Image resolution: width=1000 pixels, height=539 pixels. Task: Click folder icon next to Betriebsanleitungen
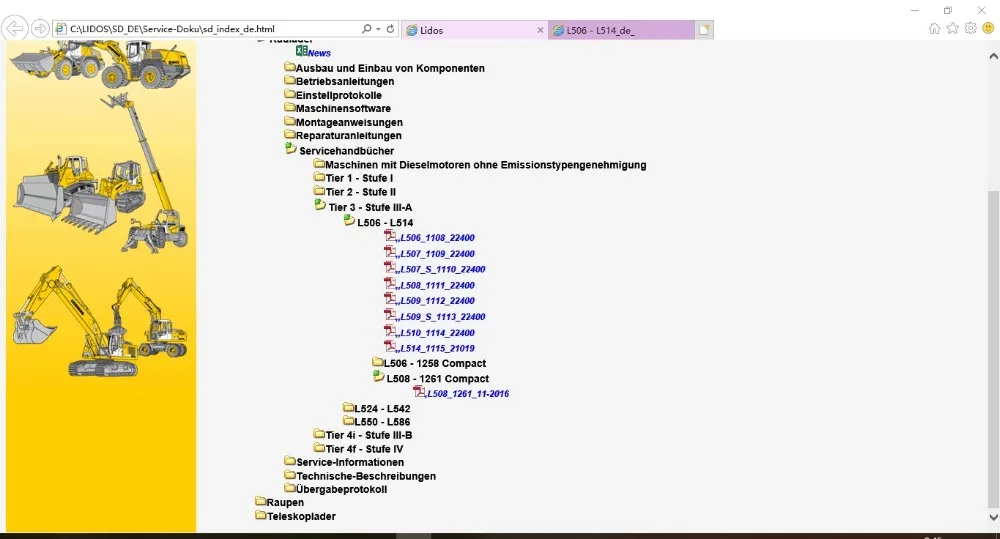(x=290, y=80)
